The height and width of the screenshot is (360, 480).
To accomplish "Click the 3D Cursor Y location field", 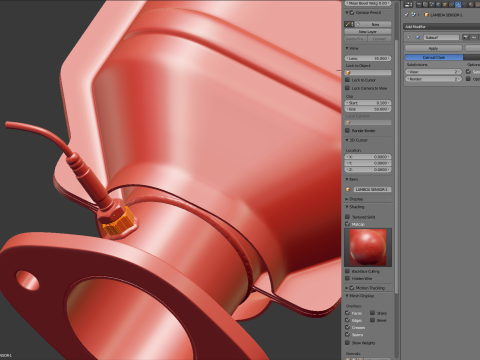I will point(368,163).
